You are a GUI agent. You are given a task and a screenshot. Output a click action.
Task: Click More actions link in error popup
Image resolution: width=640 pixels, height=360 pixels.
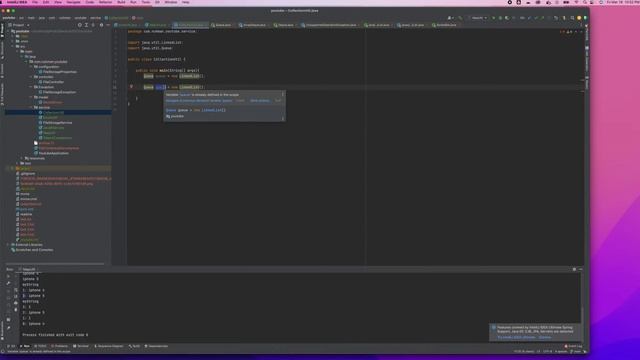coord(260,100)
